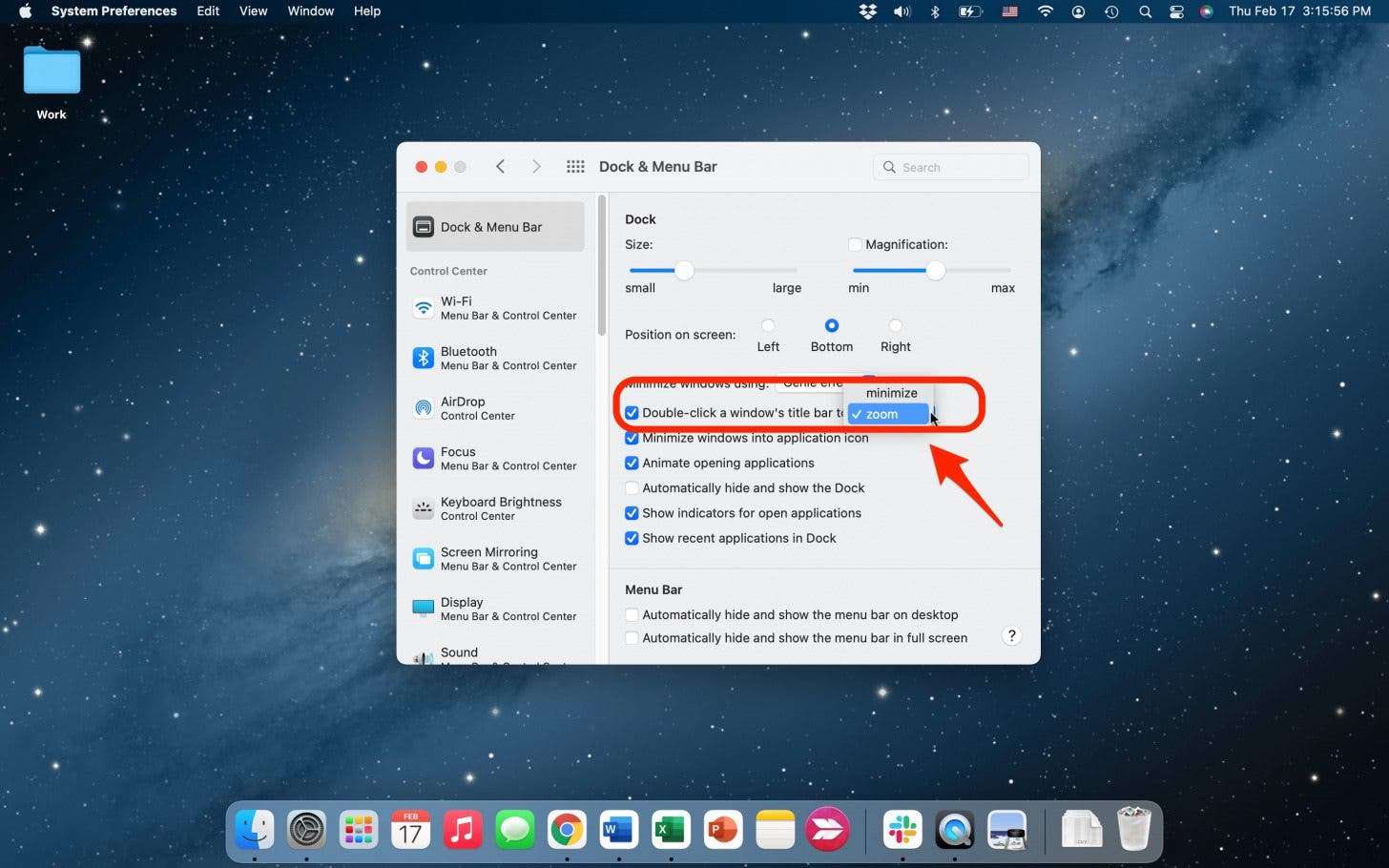Open the Apple menu
The image size is (1389, 868).
point(24,10)
